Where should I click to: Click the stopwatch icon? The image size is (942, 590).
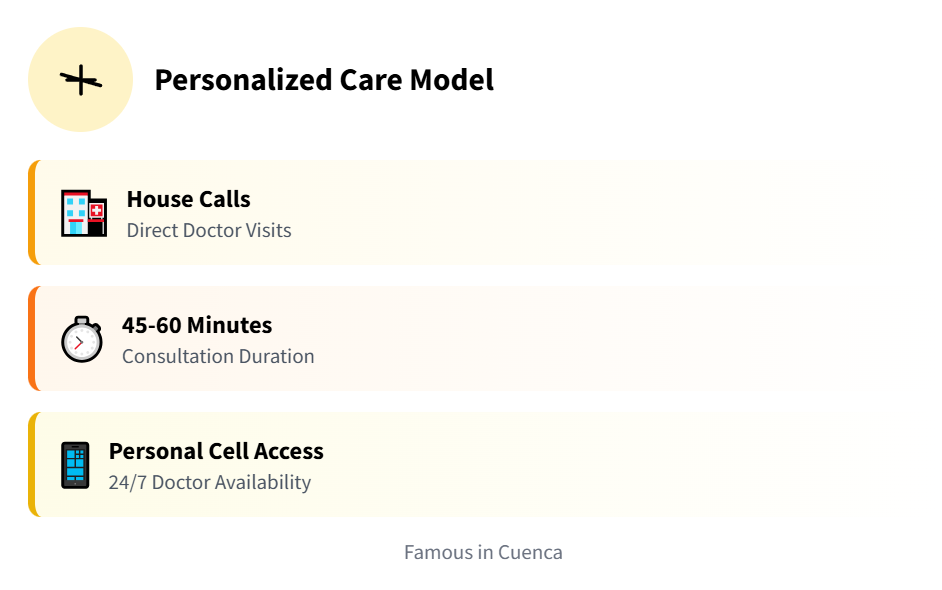[81, 339]
